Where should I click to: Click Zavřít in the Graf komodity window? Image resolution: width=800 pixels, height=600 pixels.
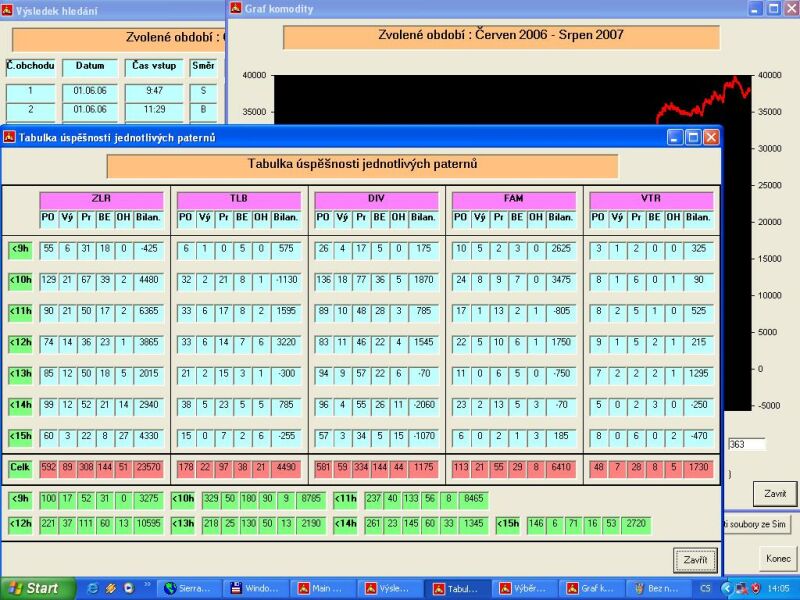[774, 494]
